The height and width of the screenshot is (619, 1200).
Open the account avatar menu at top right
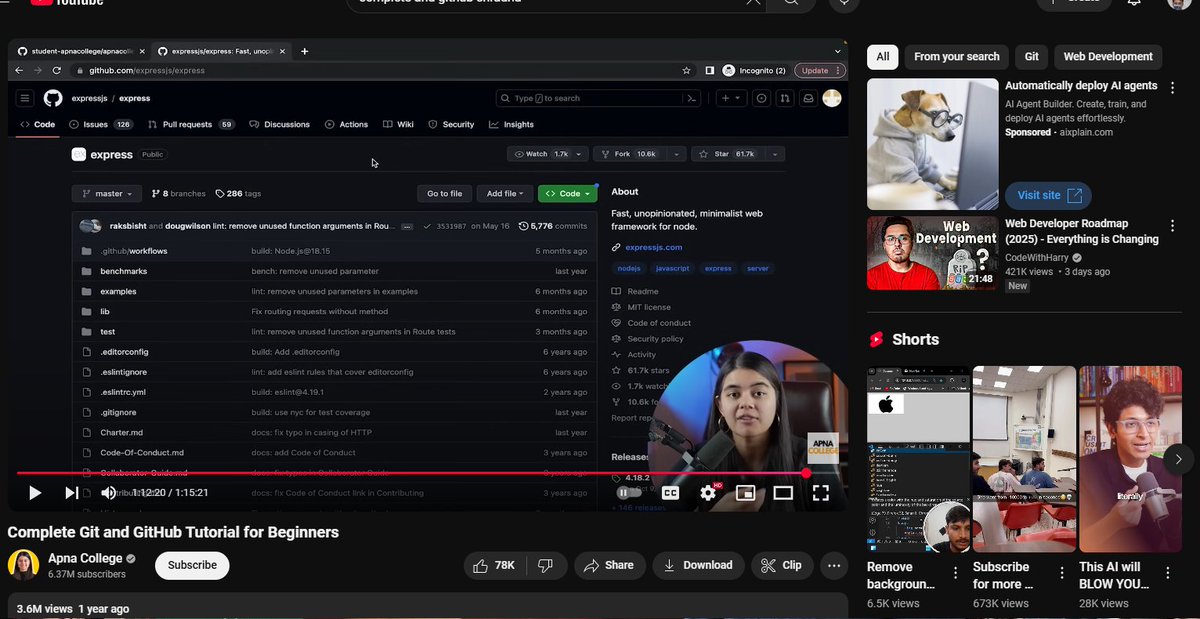[x=1180, y=3]
